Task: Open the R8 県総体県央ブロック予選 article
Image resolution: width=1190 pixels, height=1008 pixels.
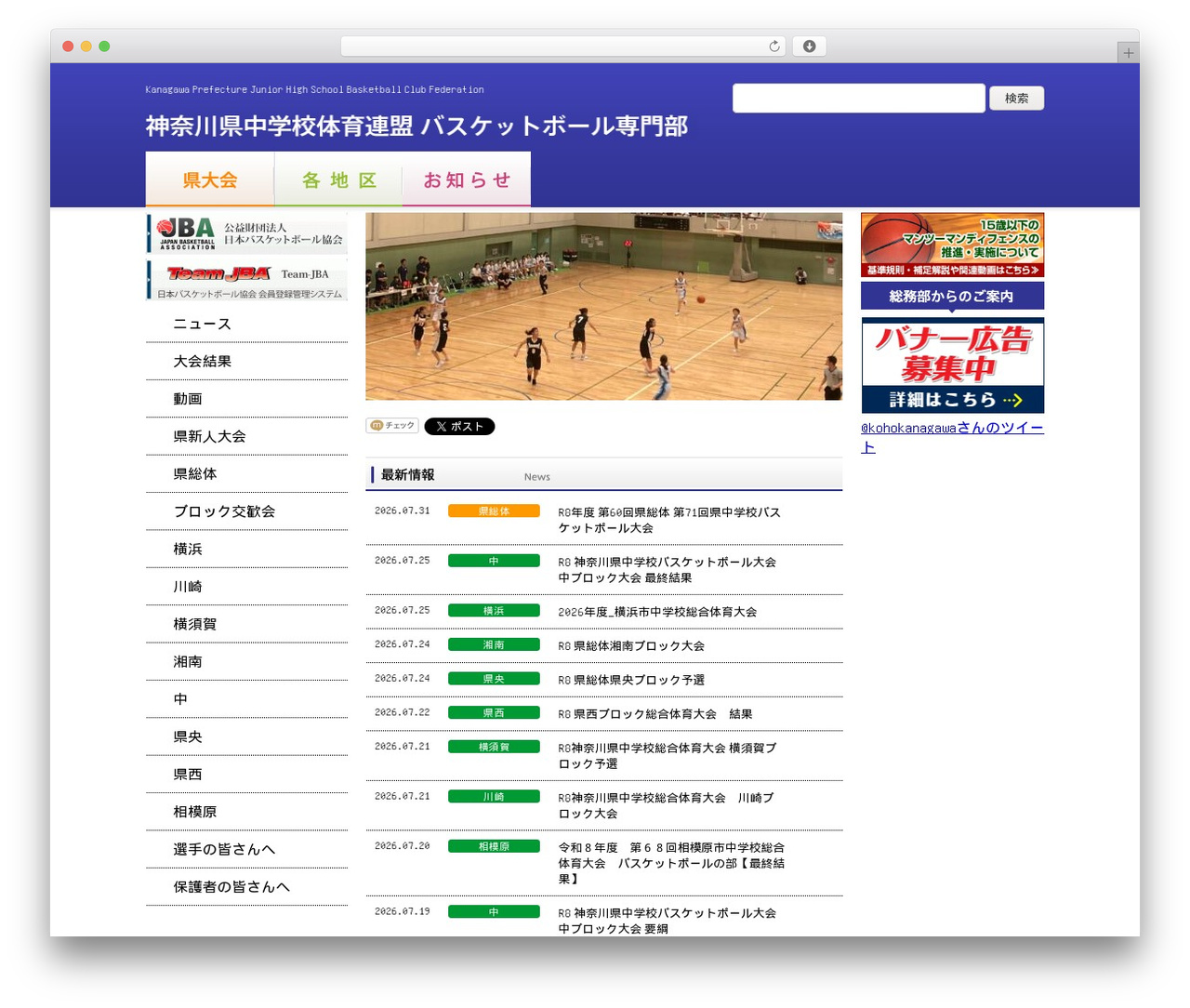Action: (x=631, y=681)
